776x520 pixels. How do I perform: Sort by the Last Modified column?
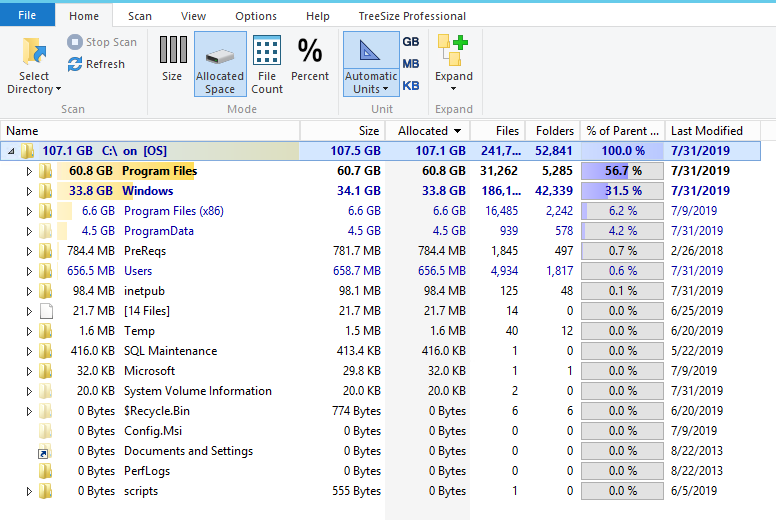pos(712,131)
